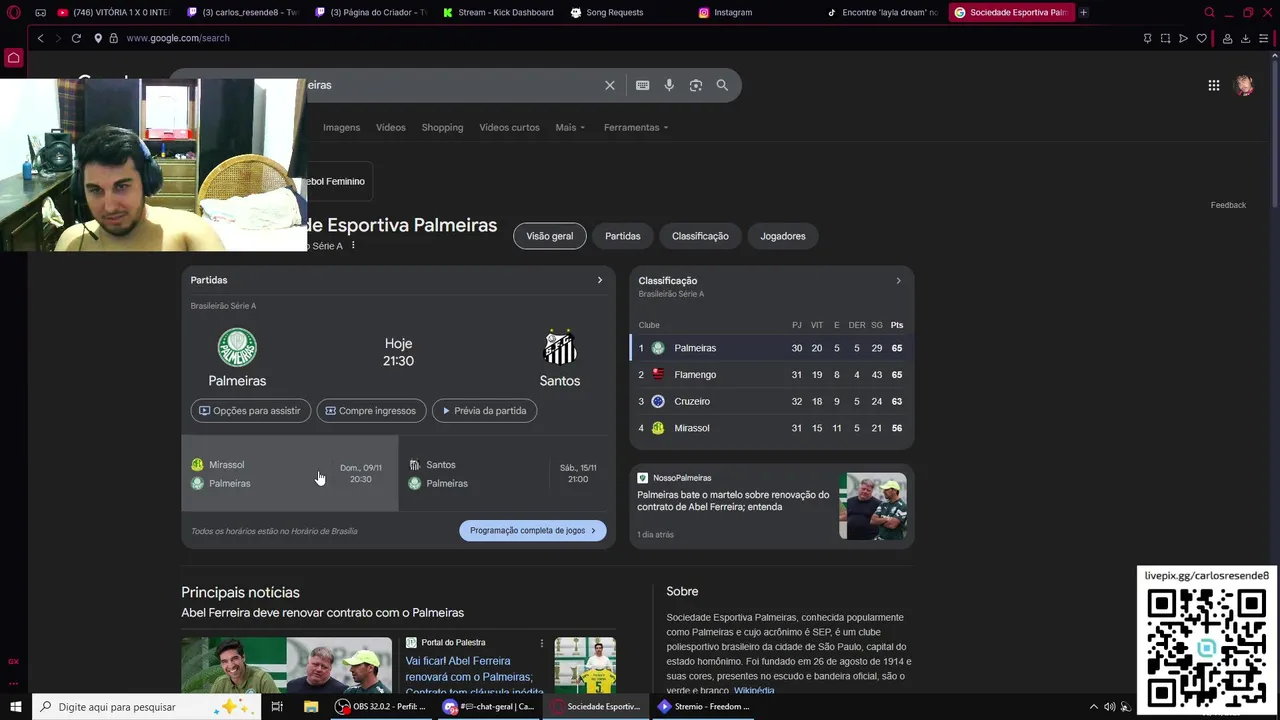Switch to the Classificação chip

(x=700, y=236)
